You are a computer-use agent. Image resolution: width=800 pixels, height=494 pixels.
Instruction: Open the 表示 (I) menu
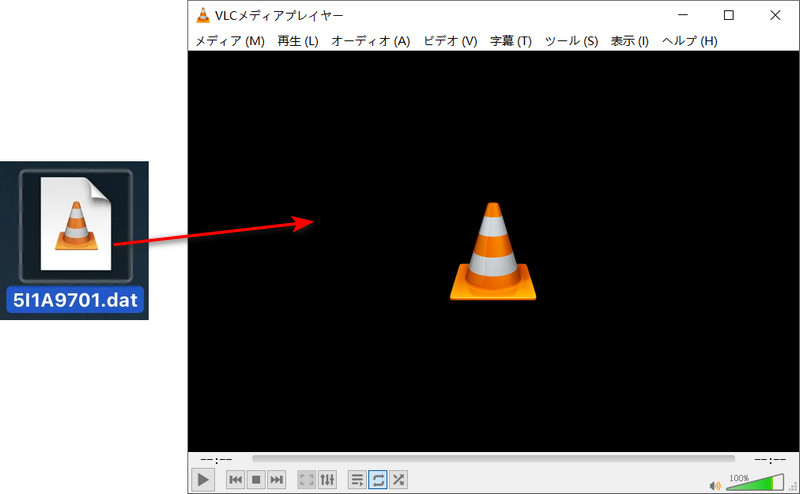[630, 41]
